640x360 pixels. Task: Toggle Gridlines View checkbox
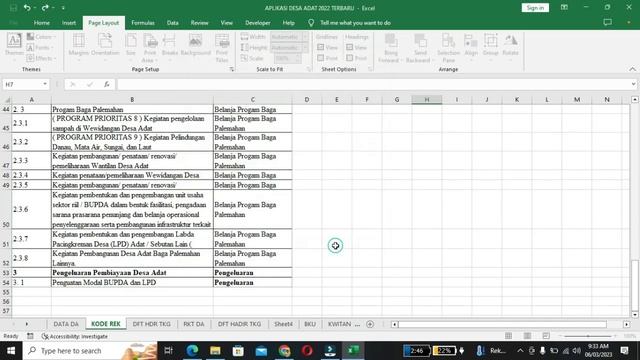(x=321, y=47)
